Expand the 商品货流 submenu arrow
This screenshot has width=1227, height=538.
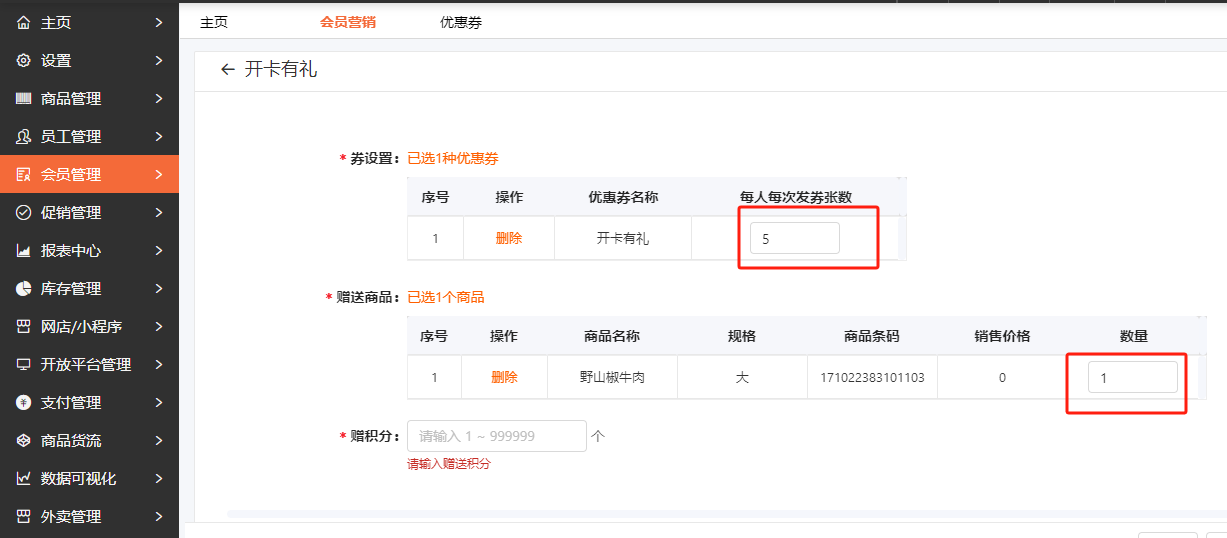pos(159,441)
